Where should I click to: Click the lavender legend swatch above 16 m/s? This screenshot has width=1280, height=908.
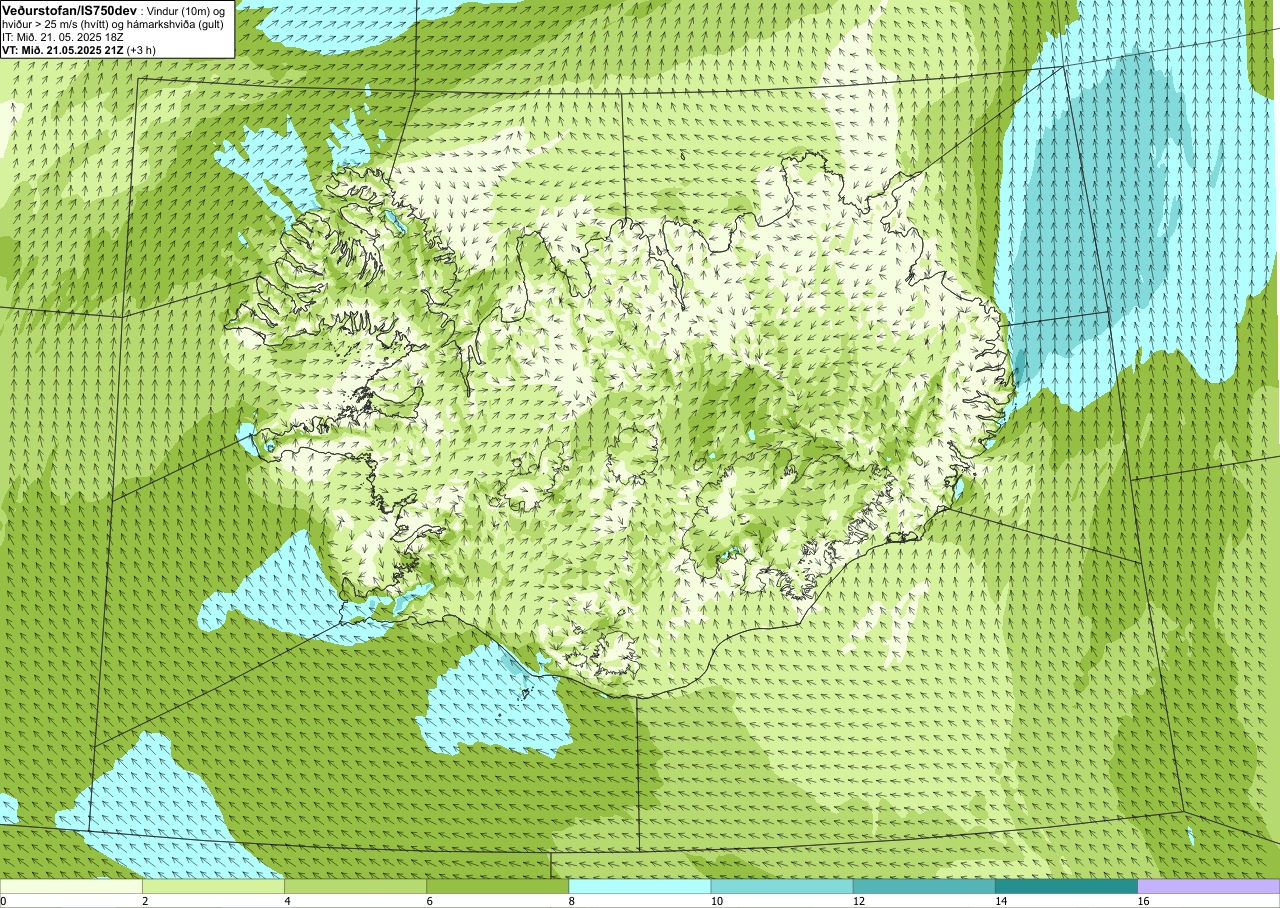[1208, 886]
